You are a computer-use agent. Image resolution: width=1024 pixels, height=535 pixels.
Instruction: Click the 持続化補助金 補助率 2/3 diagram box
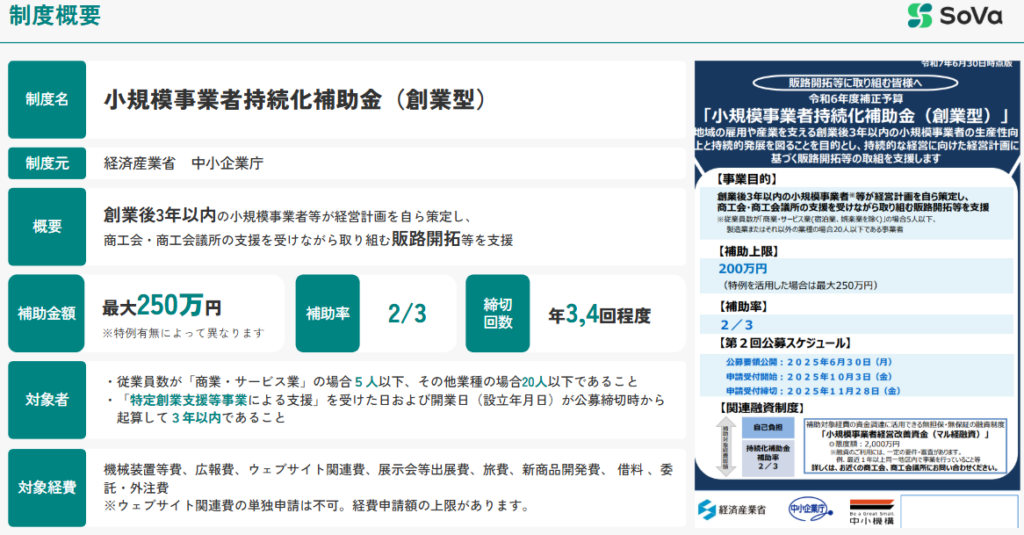point(766,456)
